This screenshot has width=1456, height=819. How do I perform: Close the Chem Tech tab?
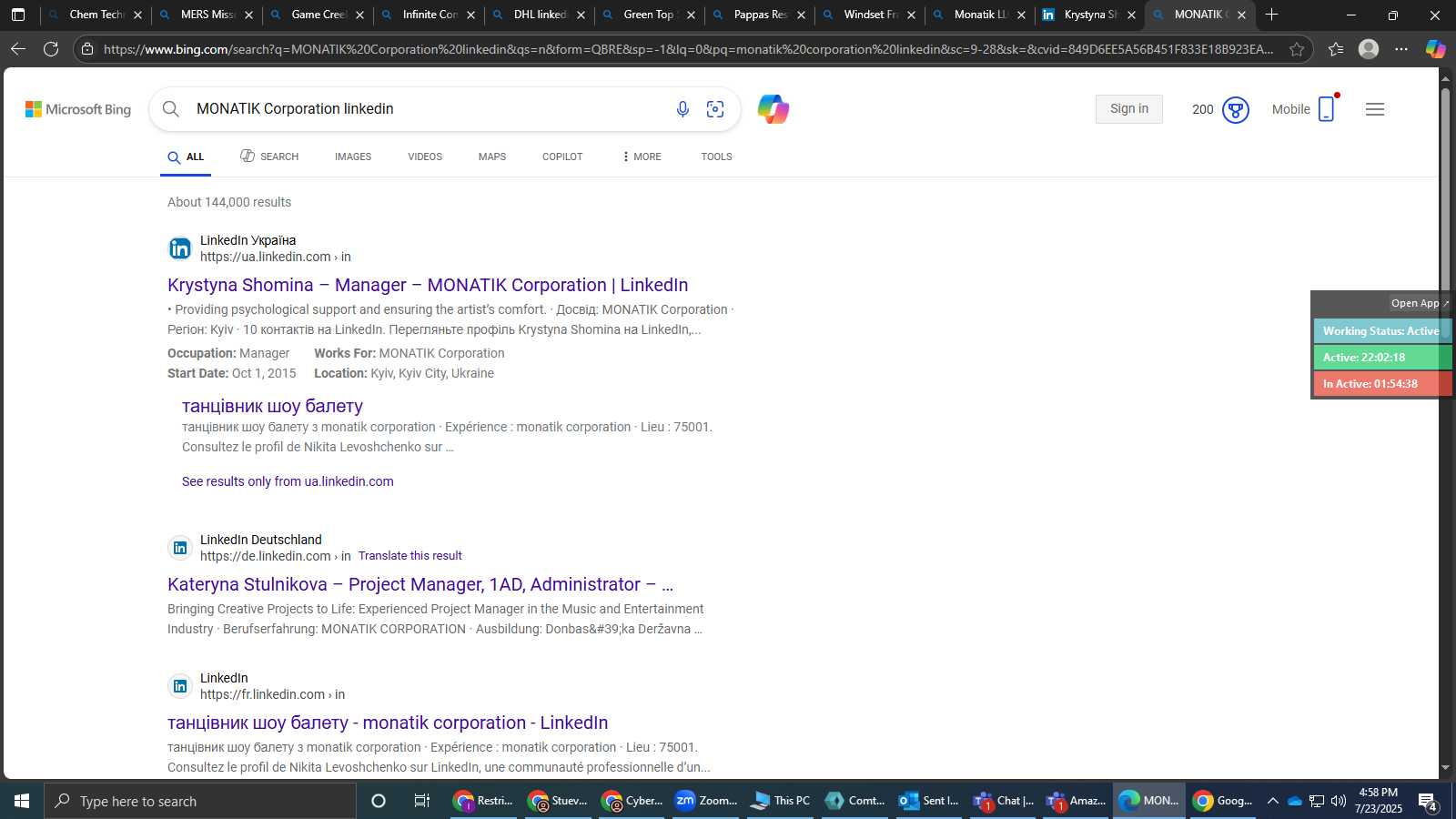(137, 15)
